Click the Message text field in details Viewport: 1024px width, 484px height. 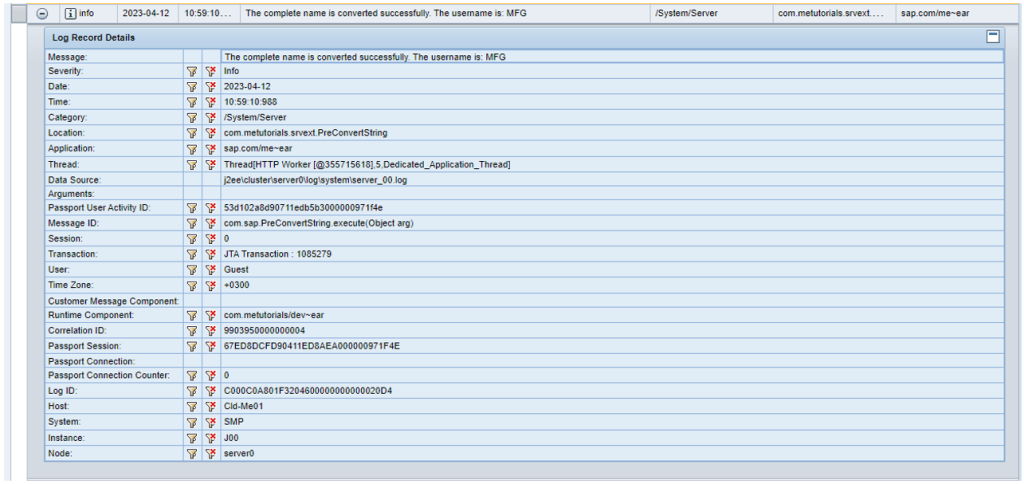point(612,57)
